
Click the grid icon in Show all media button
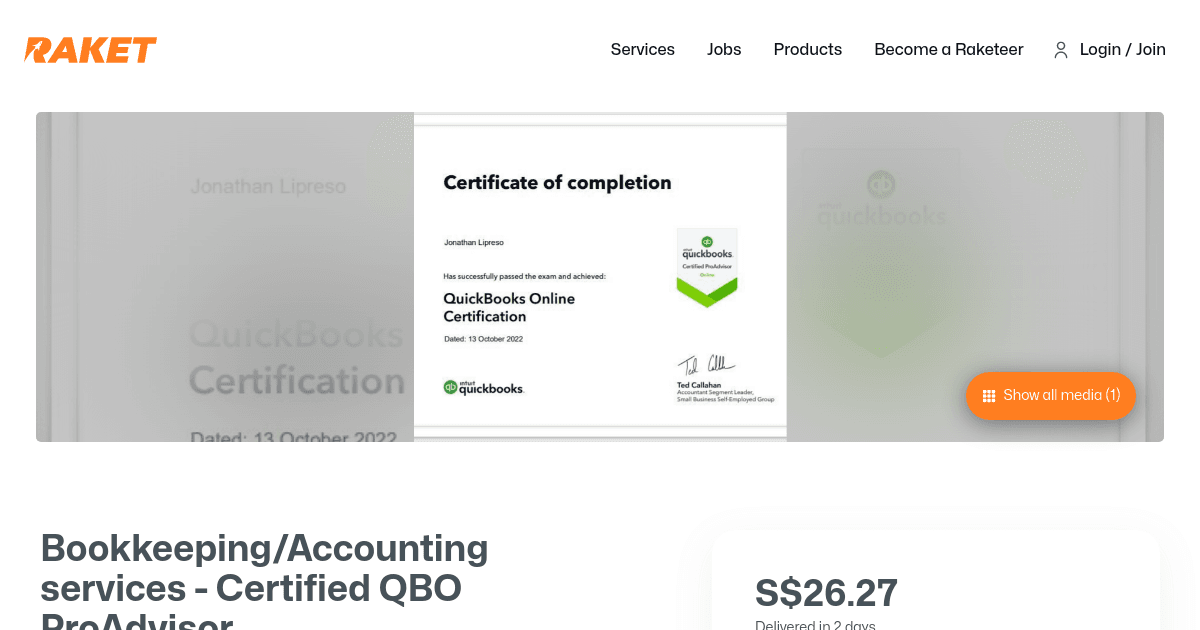(988, 395)
